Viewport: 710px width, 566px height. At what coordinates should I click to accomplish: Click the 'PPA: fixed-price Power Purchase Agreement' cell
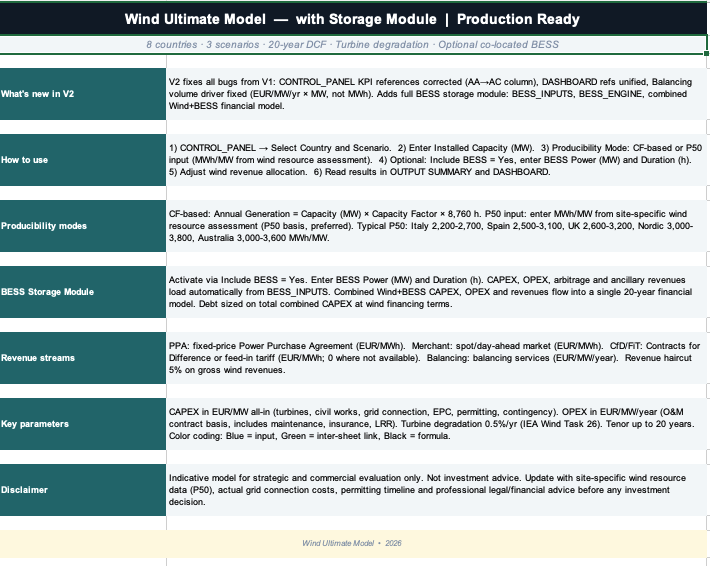(437, 358)
